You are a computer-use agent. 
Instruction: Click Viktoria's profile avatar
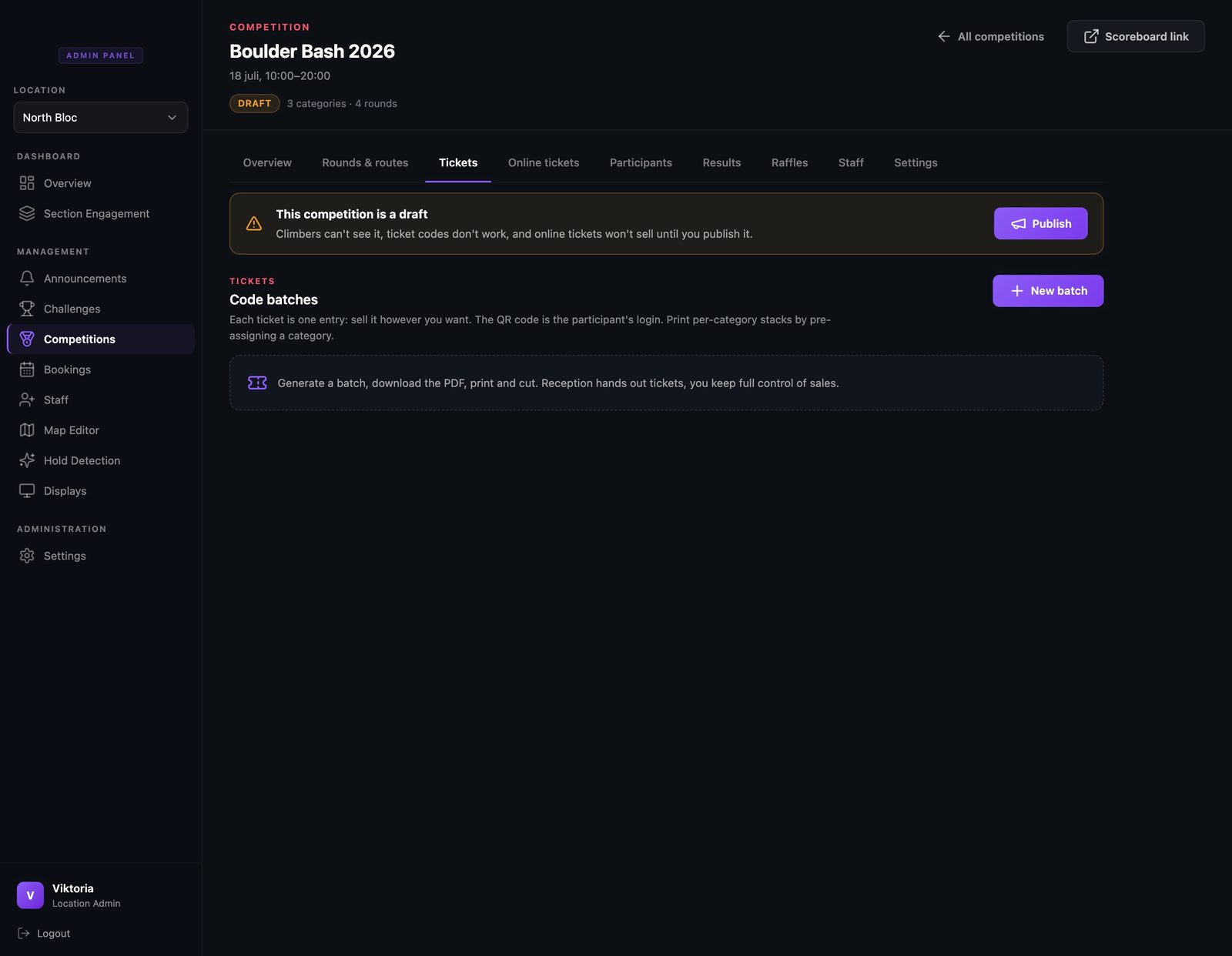(30, 895)
